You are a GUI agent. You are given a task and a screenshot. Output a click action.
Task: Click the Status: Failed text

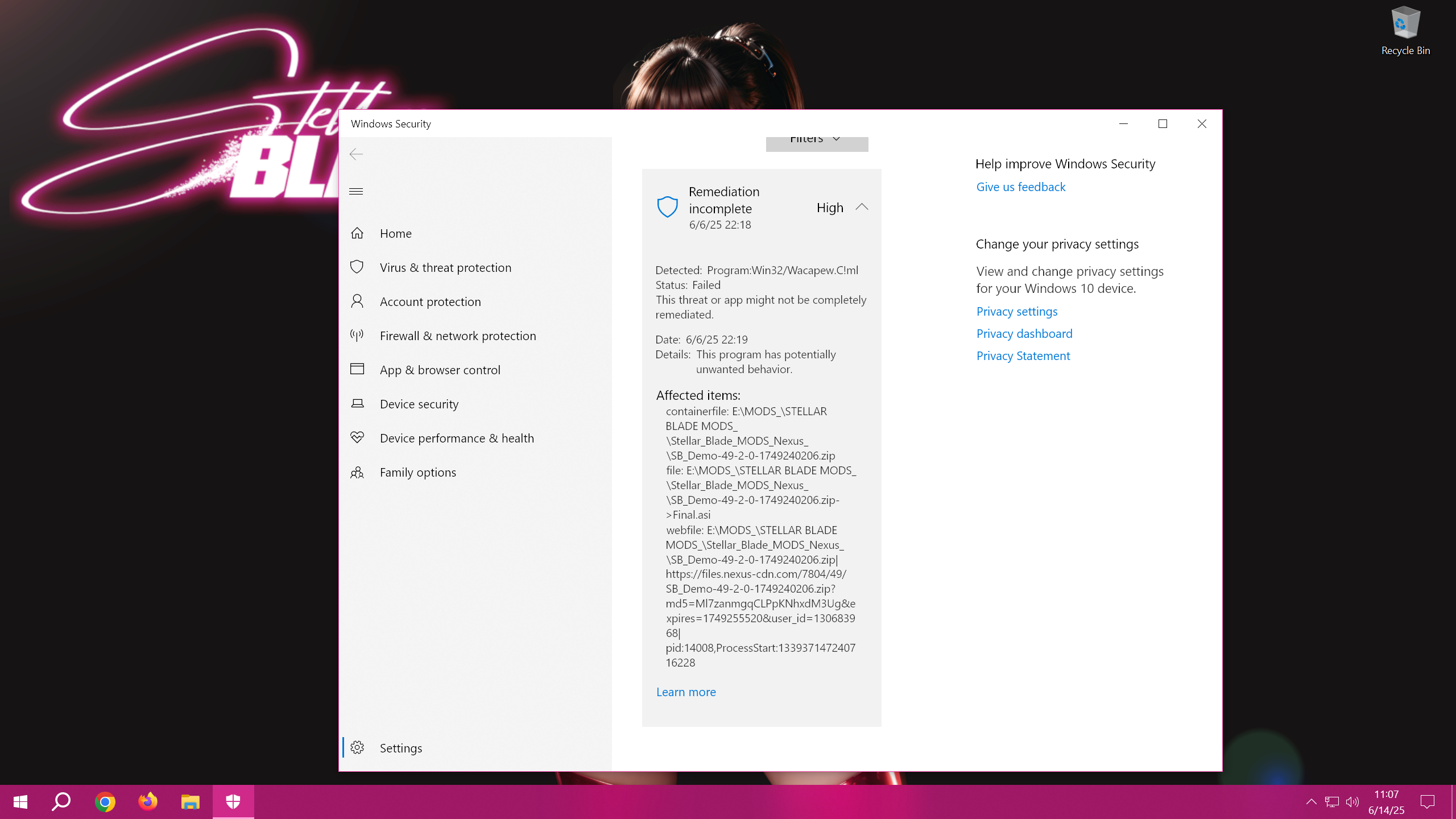coord(688,285)
